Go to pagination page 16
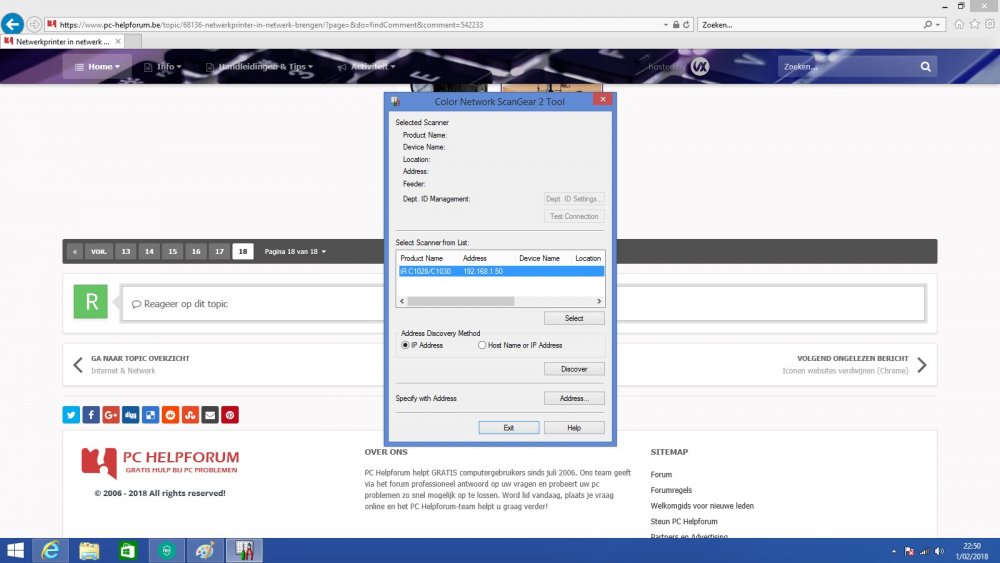This screenshot has height=563, width=1000. pyautogui.click(x=196, y=251)
